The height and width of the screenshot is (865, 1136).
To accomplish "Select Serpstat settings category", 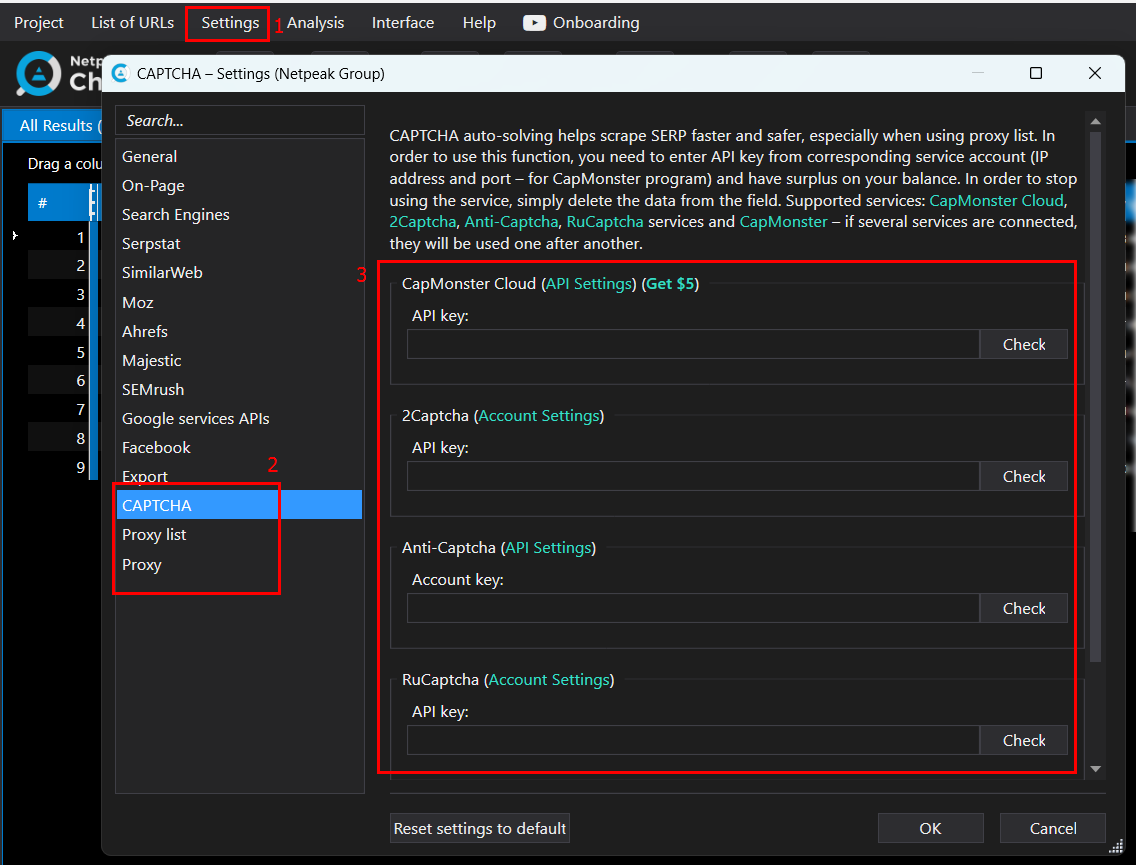I will click(239, 243).
